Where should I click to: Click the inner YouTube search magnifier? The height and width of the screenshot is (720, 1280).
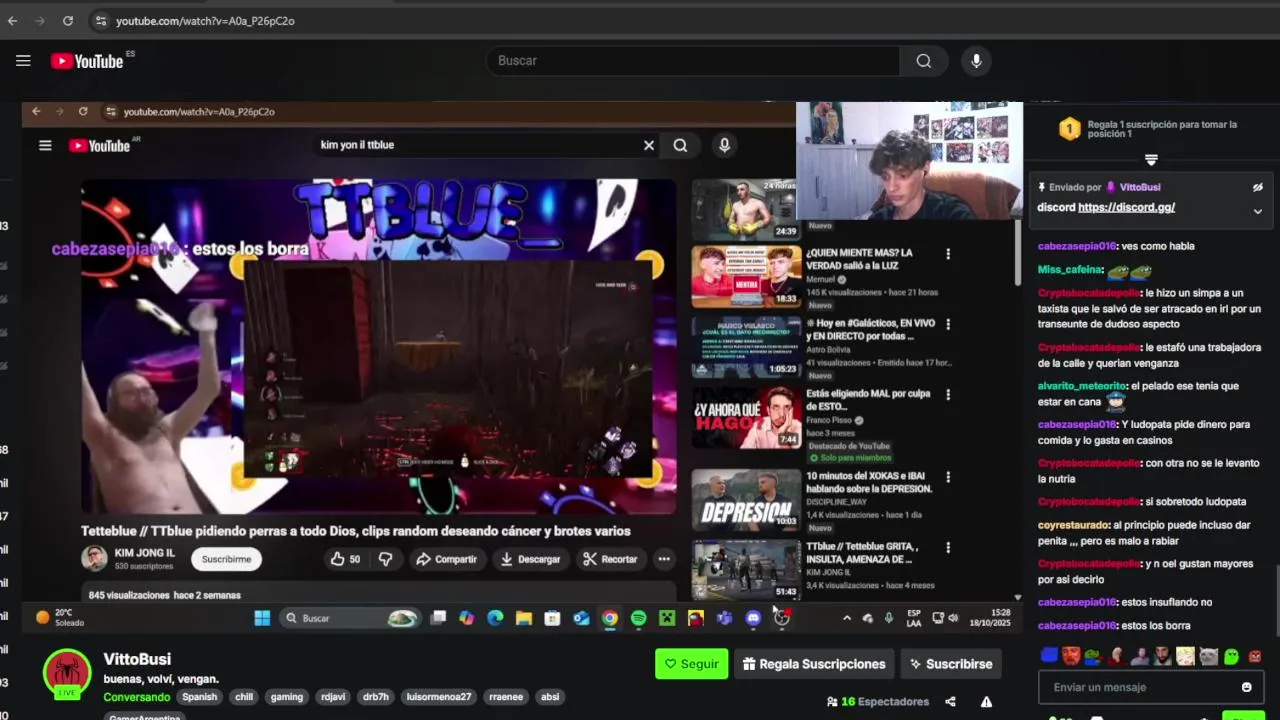point(680,145)
